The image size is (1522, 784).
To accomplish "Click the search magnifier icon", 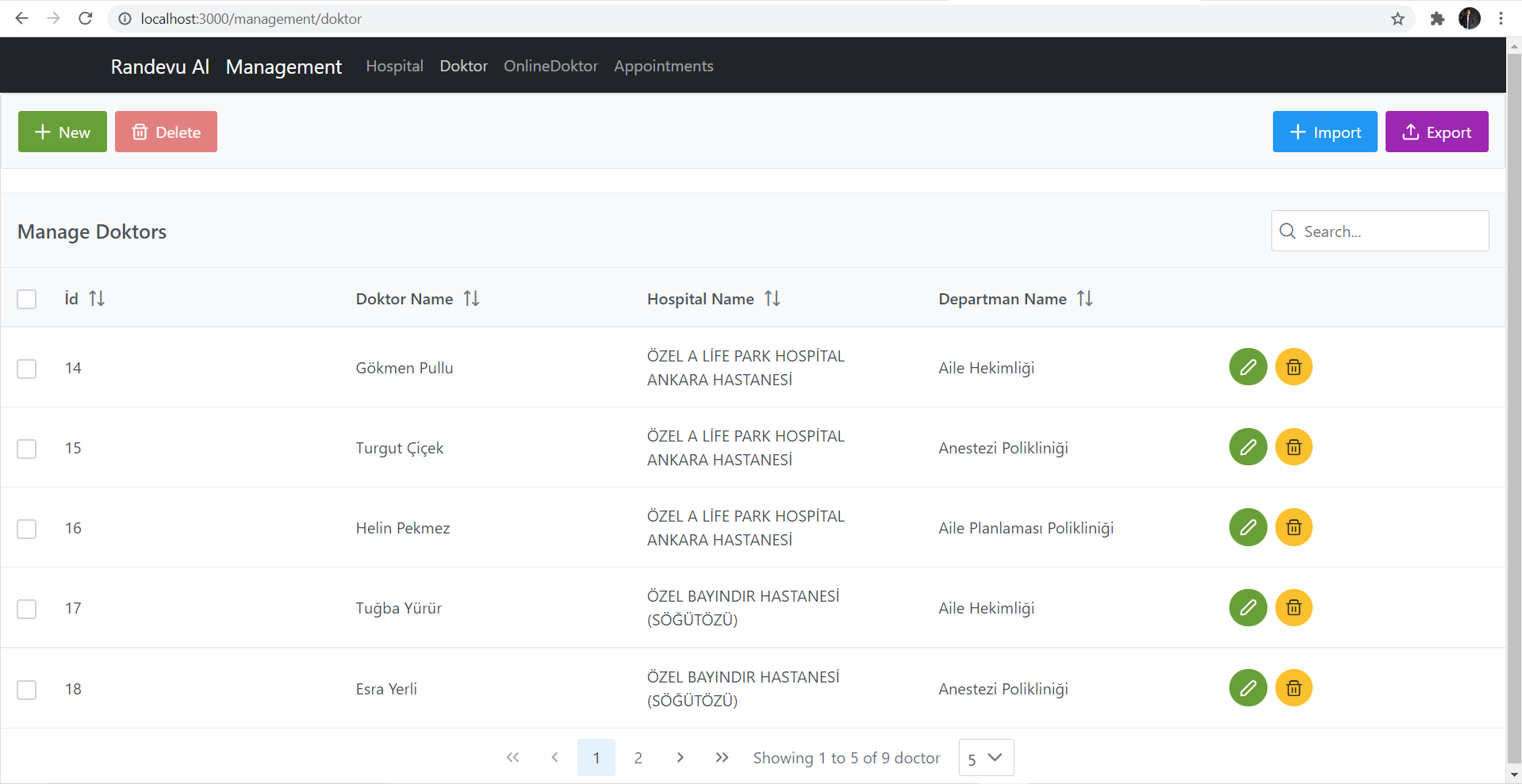I will (x=1286, y=231).
